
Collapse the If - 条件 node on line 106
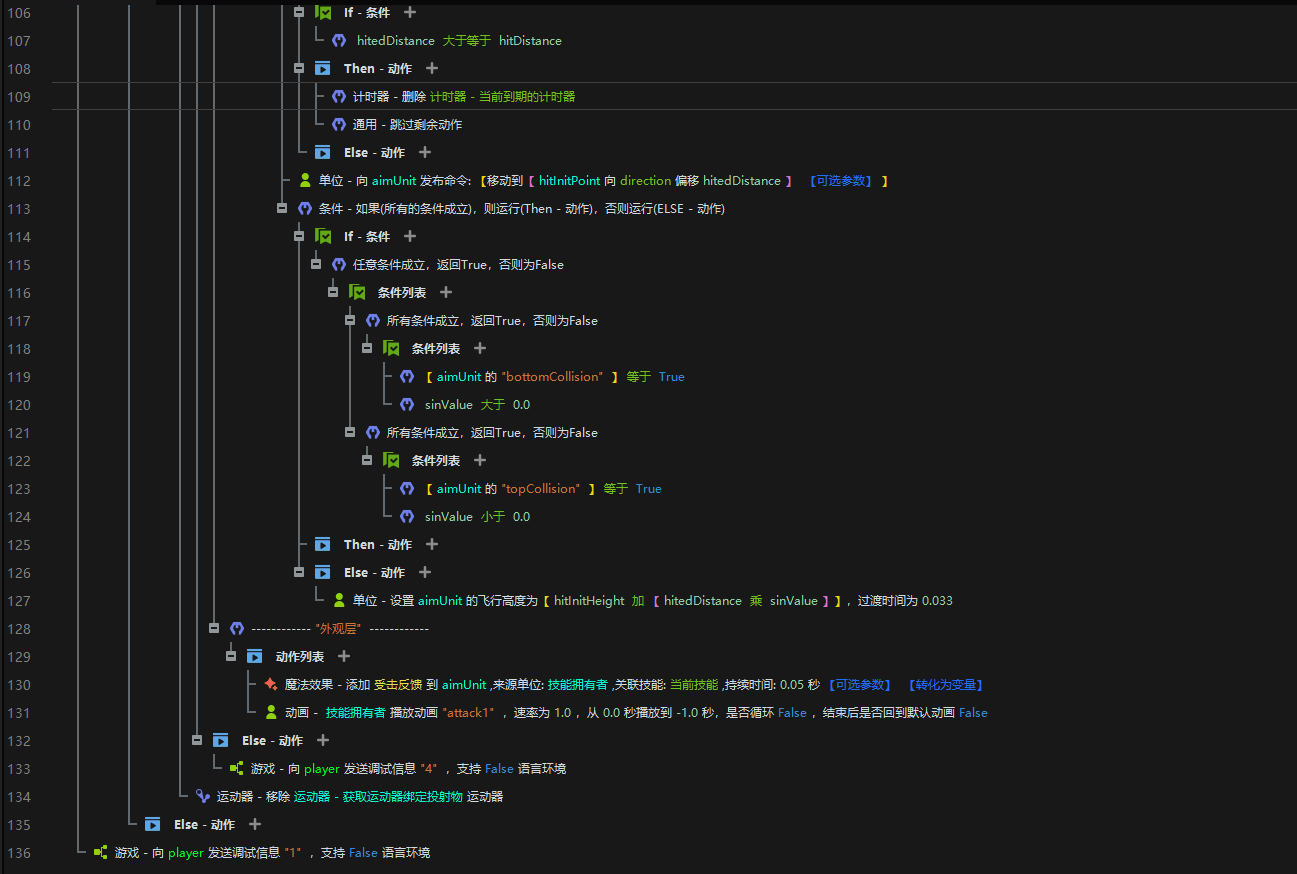299,12
